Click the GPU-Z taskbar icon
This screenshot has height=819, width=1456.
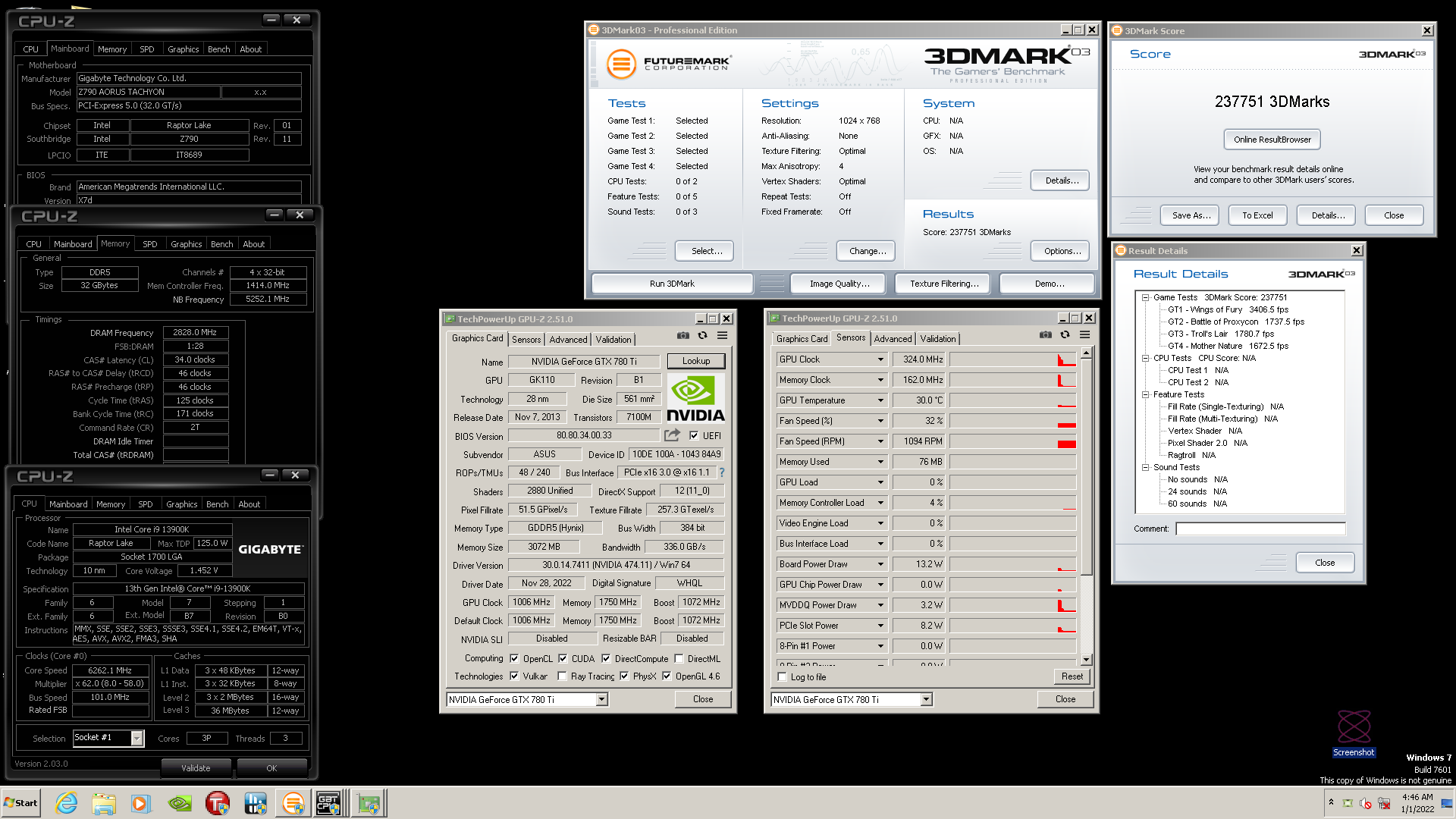pyautogui.click(x=369, y=803)
